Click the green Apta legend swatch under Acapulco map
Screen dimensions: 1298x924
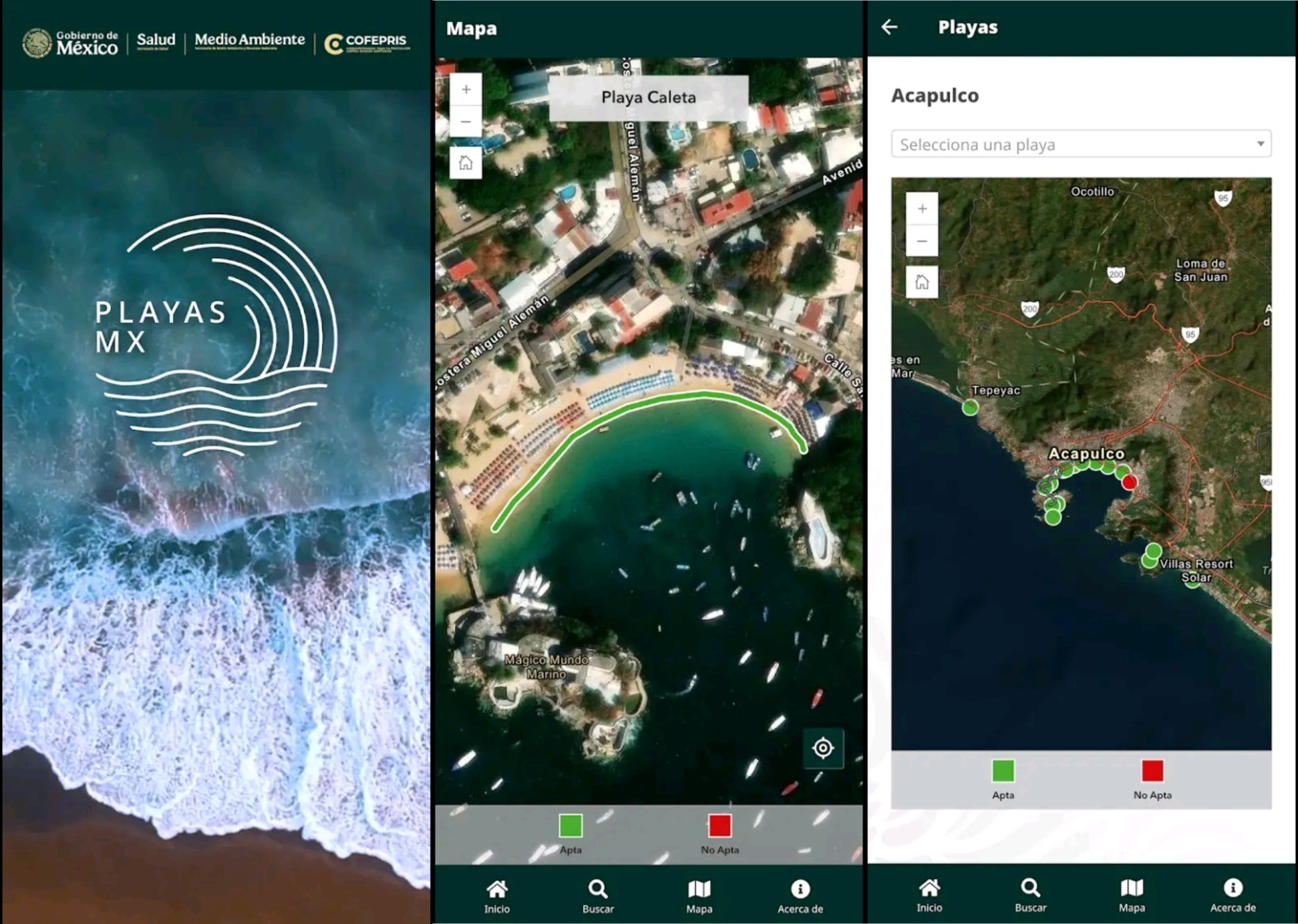1003,771
